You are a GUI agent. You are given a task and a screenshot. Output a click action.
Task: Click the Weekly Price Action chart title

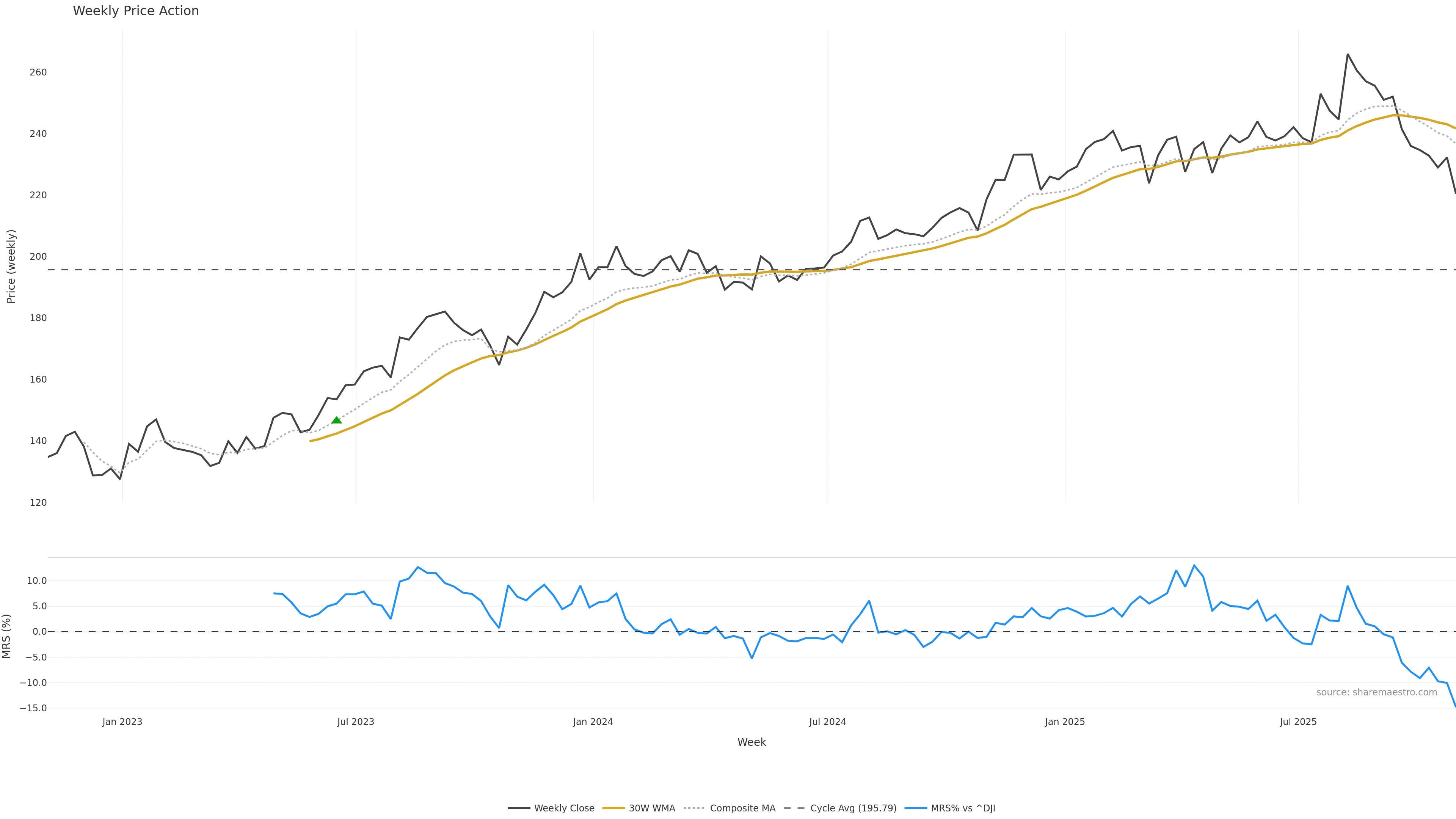click(x=136, y=11)
